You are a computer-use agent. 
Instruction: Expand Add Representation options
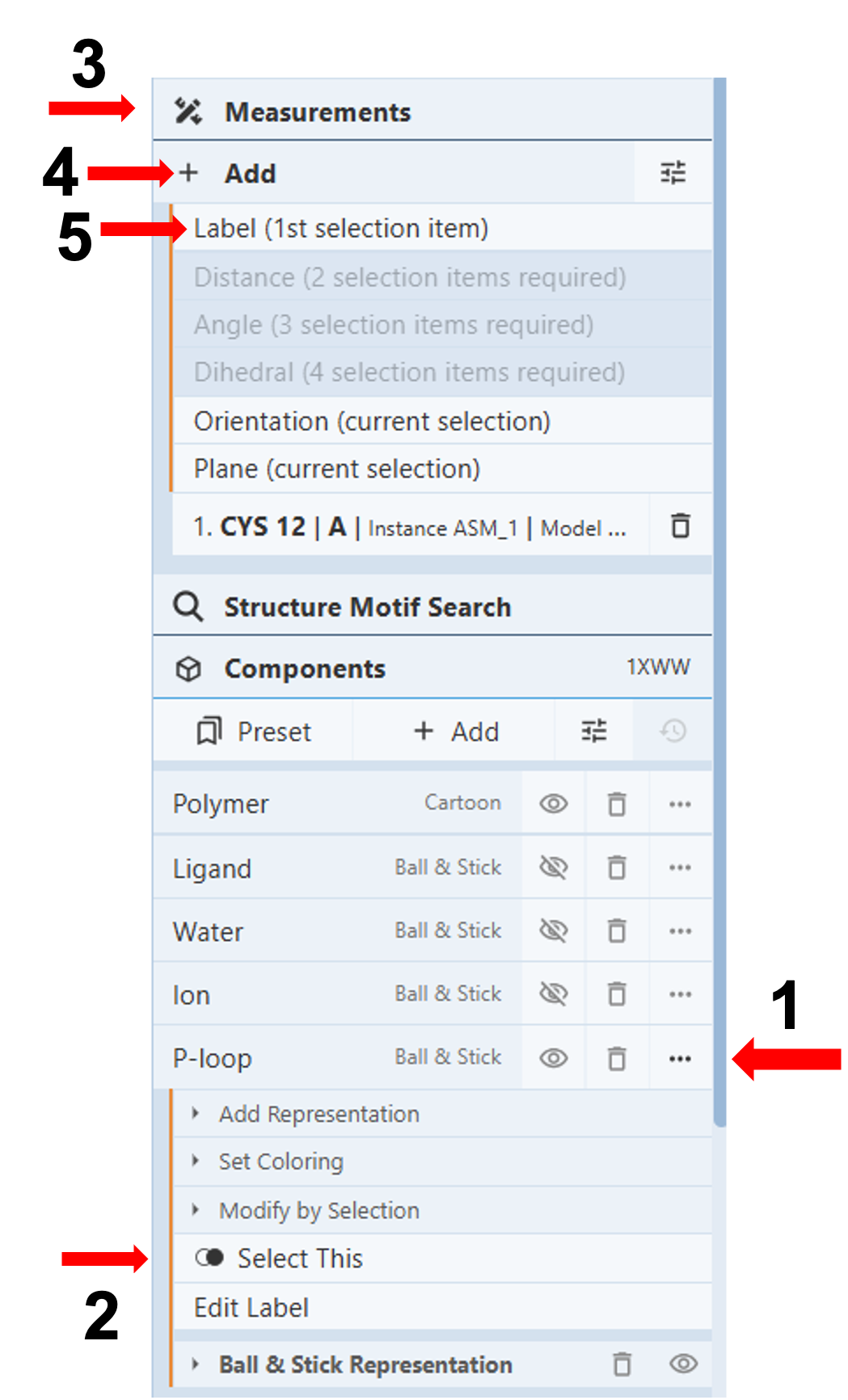[x=319, y=1114]
